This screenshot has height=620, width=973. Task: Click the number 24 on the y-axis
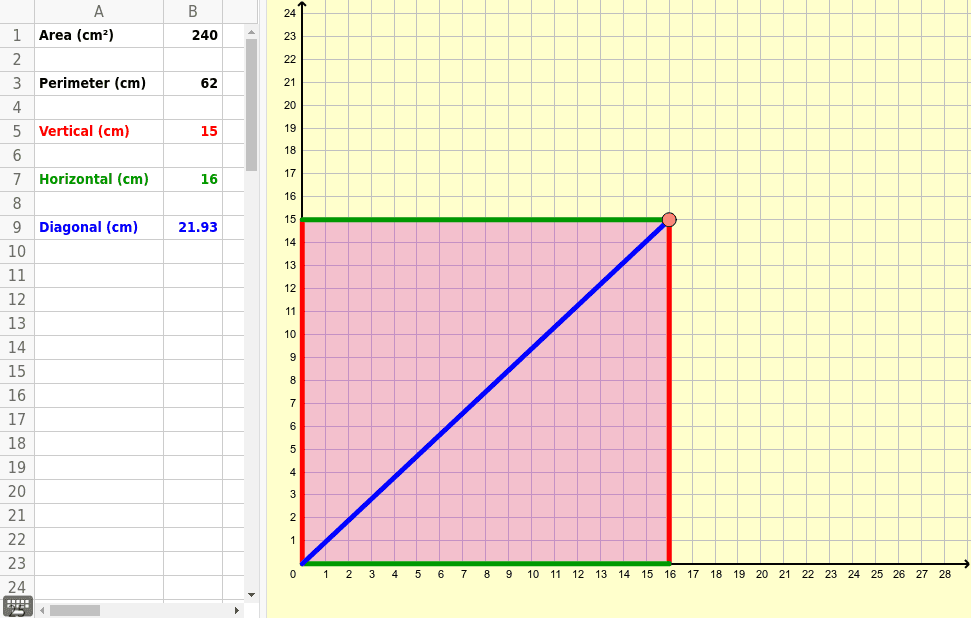(x=290, y=13)
